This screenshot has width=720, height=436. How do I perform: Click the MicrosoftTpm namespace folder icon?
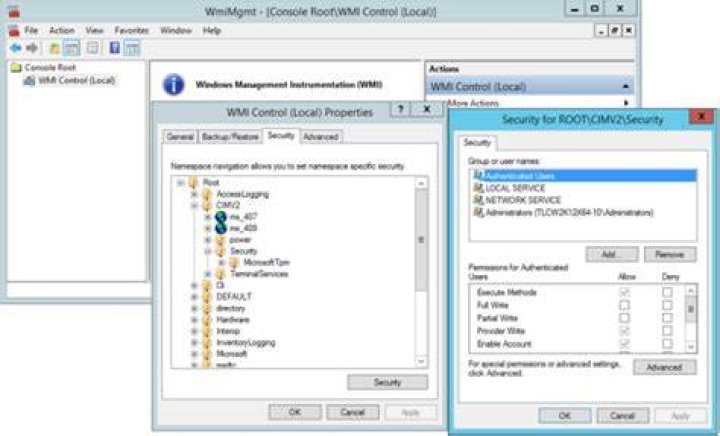[234, 263]
